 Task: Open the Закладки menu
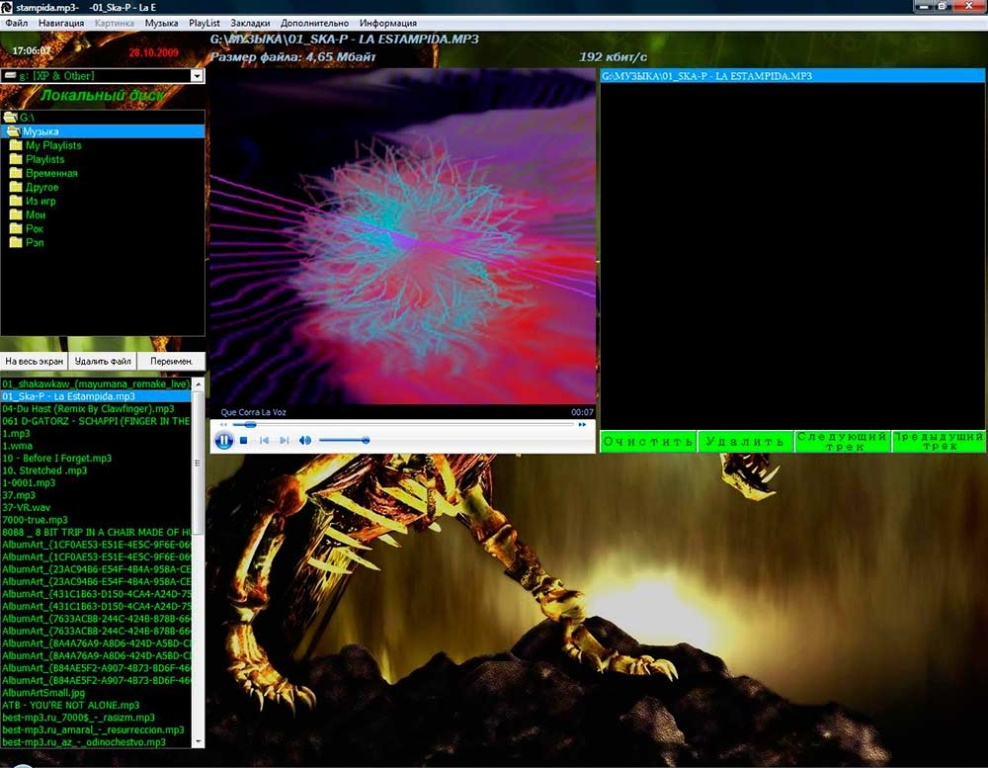(250, 23)
